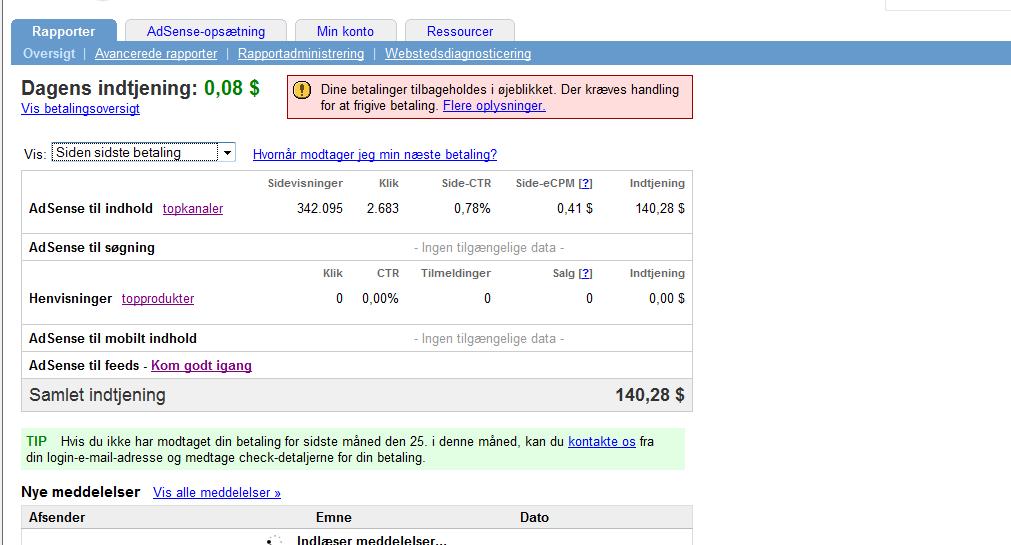Viewport: 1011px width, 545px height.
Task: Open the Side-eCPM help question mark
Action: point(586,183)
